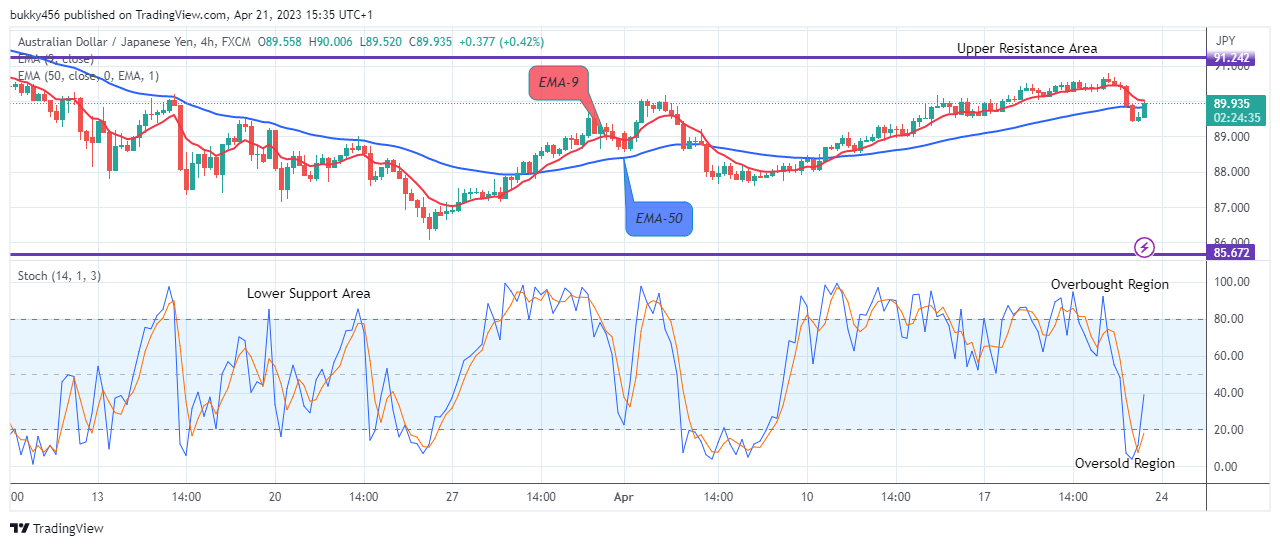Click the 60.00 level on stochastic axis

tap(1230, 356)
